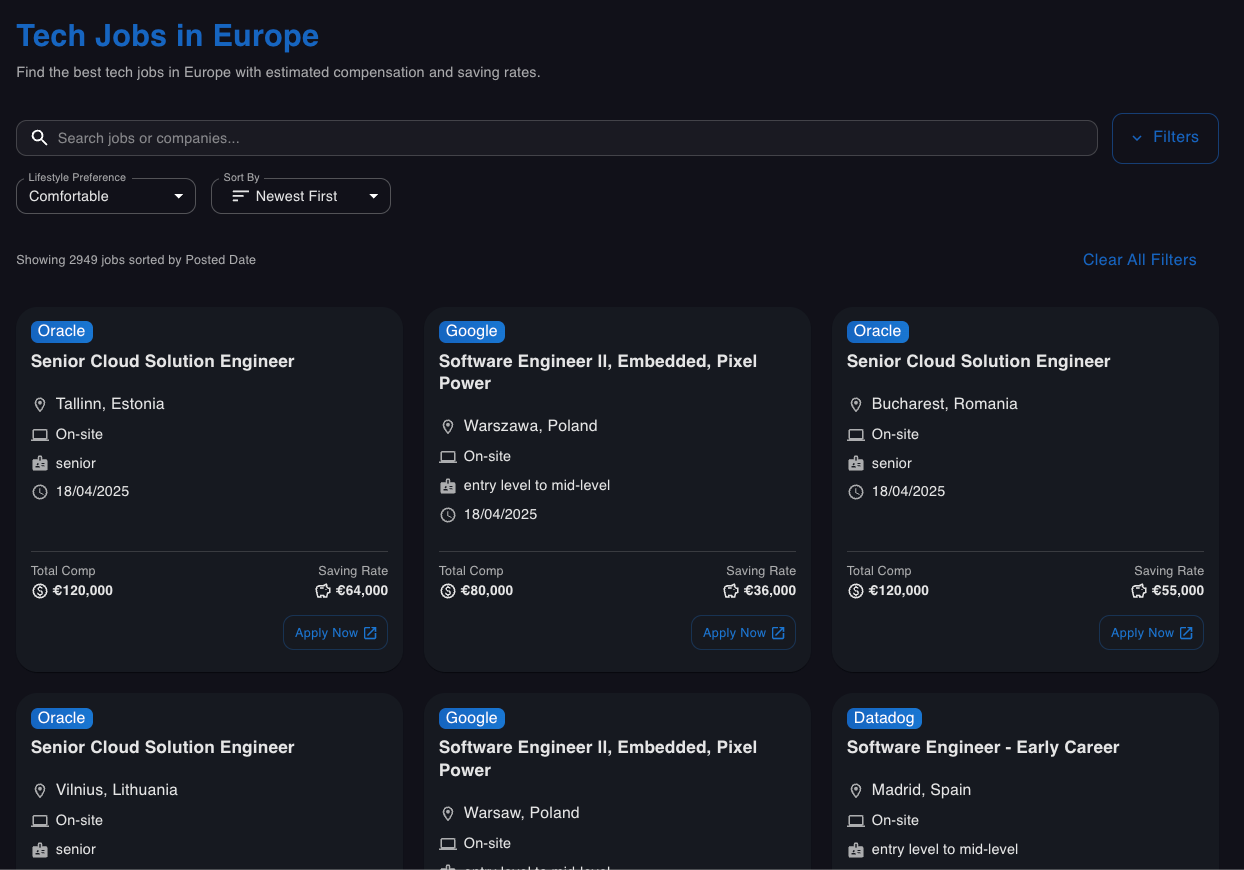Open the Filters panel button

click(x=1165, y=138)
